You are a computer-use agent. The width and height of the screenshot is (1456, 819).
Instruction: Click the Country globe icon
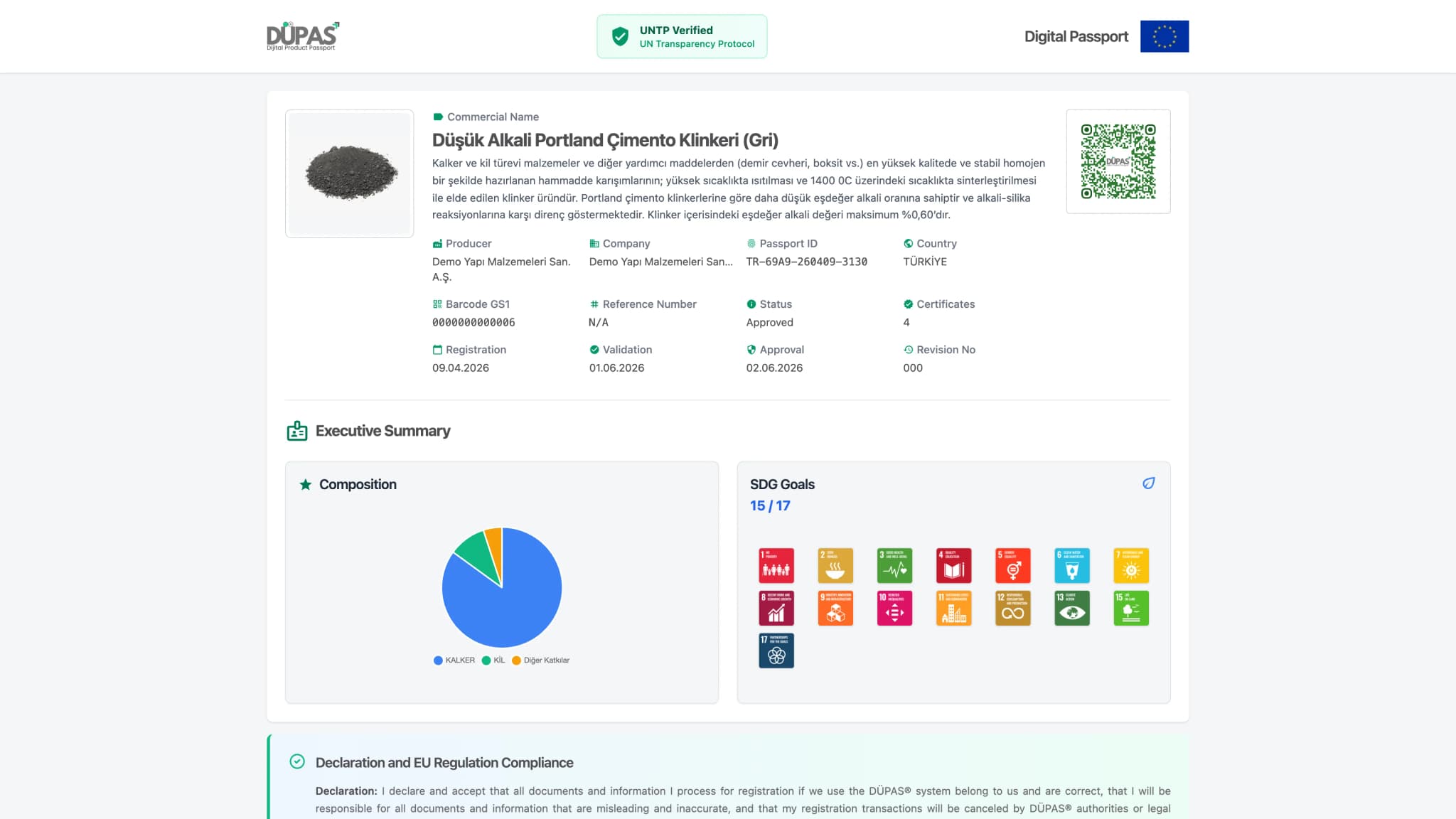click(908, 244)
